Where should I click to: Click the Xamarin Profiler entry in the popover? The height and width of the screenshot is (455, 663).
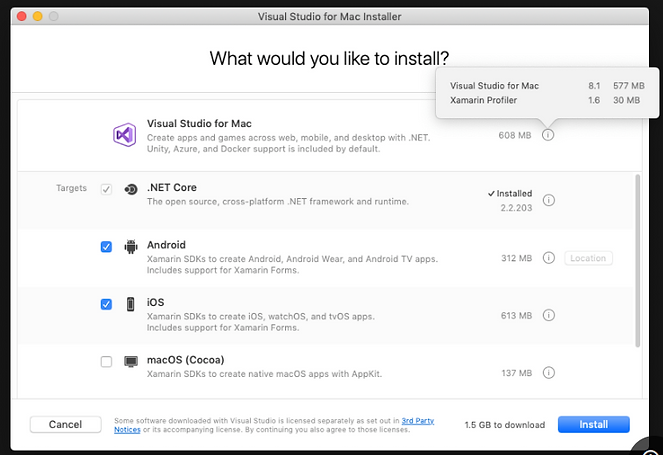pyautogui.click(x=483, y=100)
